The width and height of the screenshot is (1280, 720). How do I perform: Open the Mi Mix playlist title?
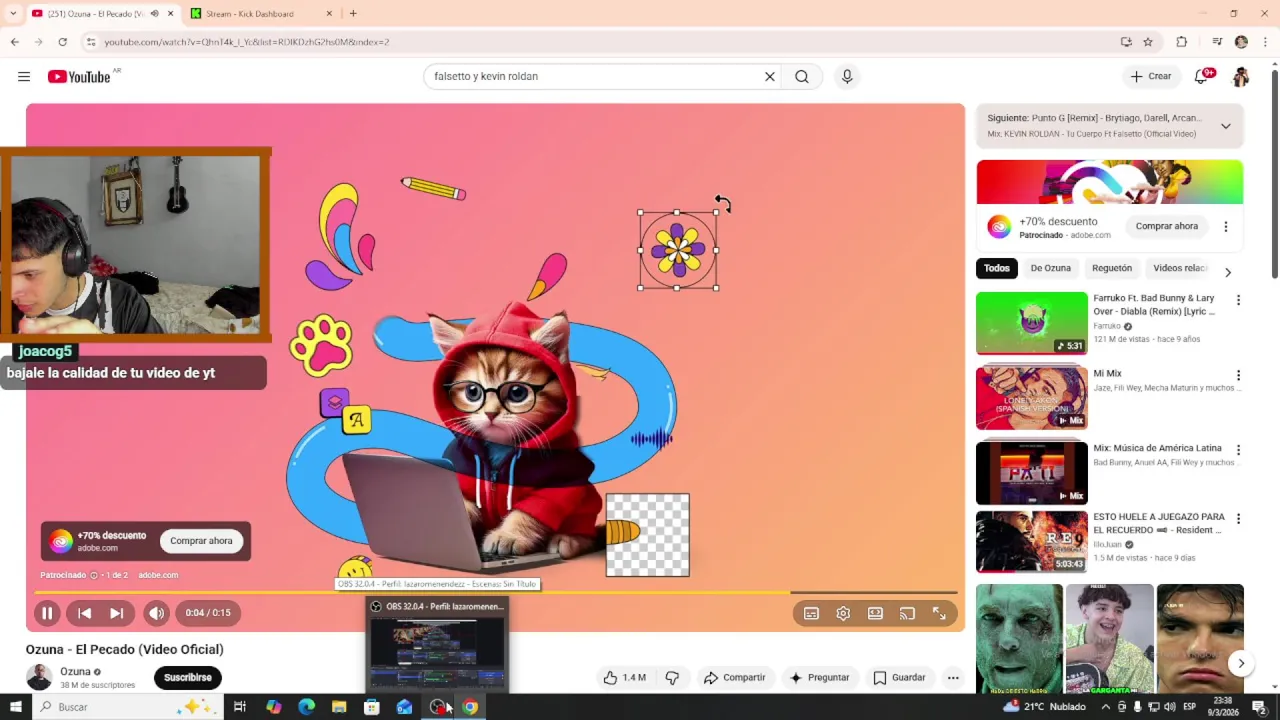click(1107, 373)
